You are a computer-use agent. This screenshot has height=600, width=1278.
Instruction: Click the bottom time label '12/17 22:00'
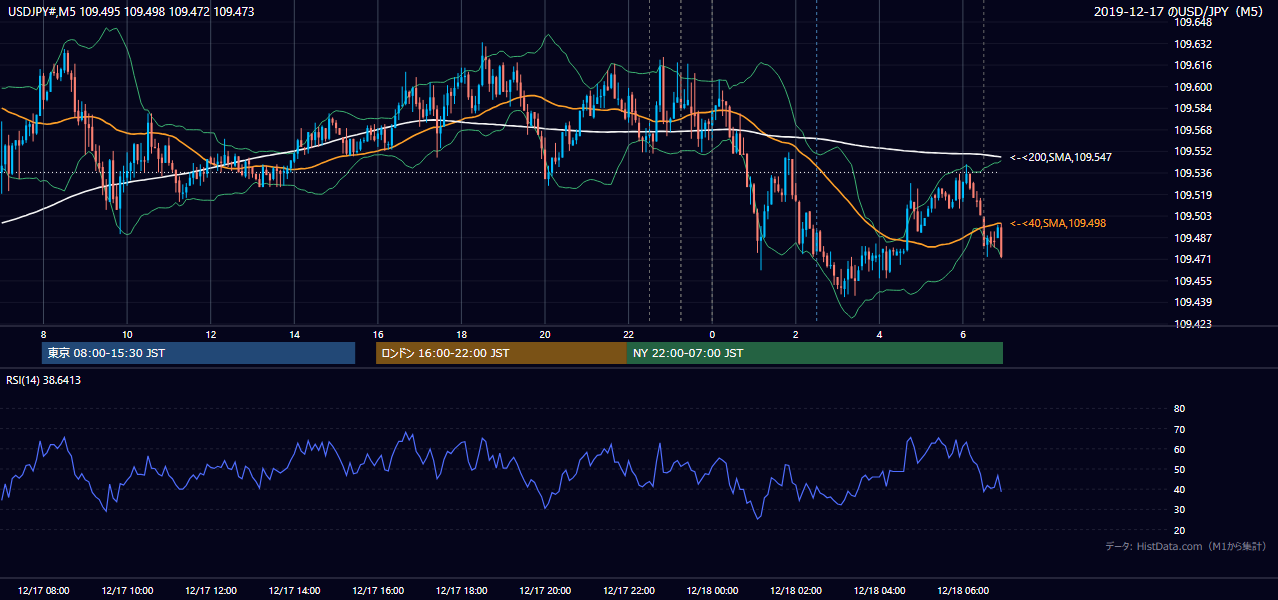point(628,590)
